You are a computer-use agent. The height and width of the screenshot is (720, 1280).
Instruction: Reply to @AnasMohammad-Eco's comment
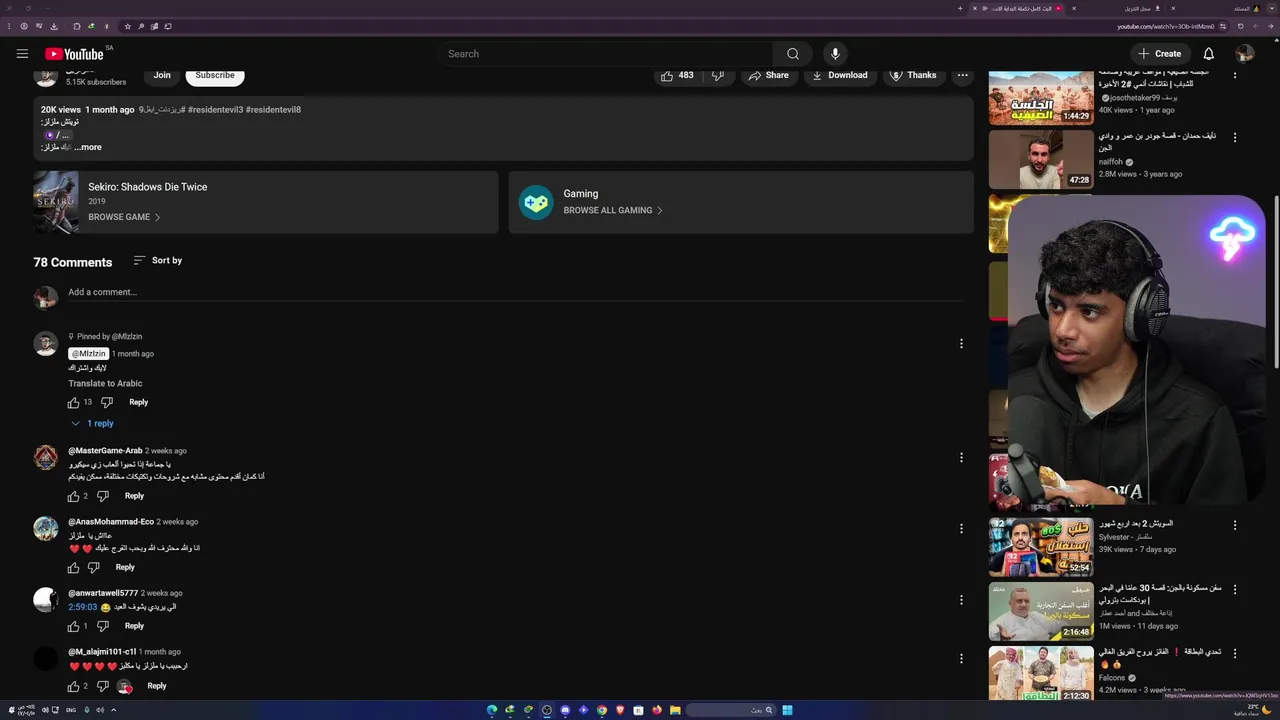(125, 567)
